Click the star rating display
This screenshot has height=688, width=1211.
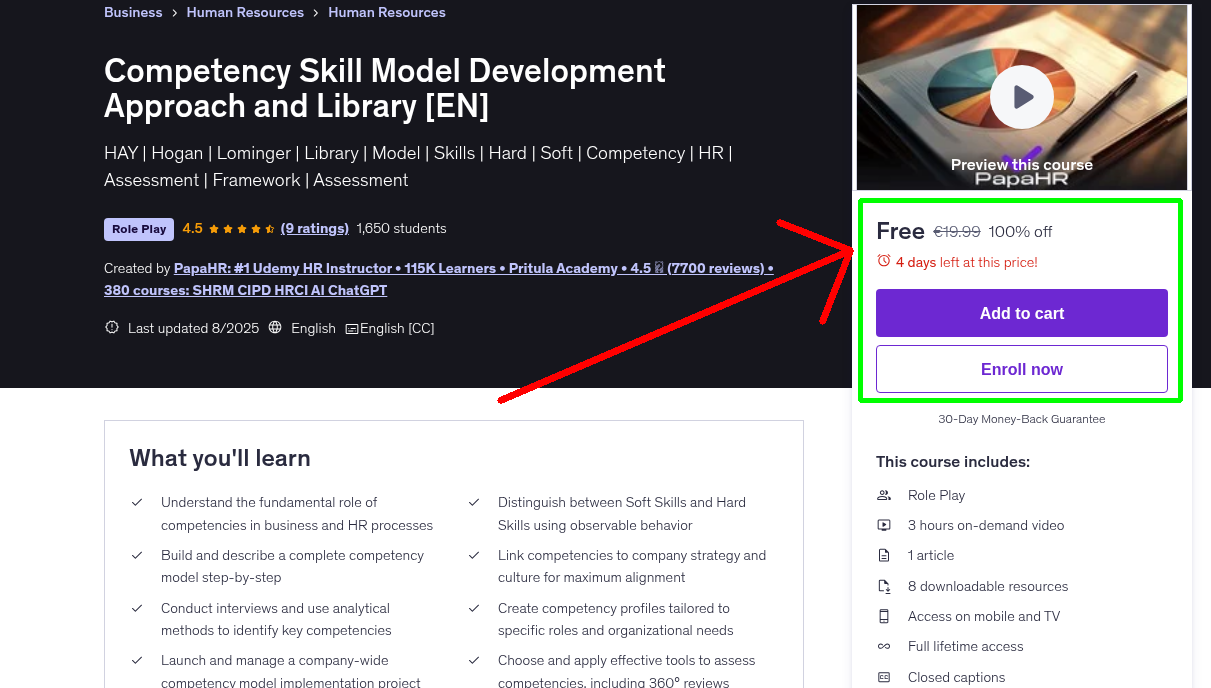tap(241, 229)
